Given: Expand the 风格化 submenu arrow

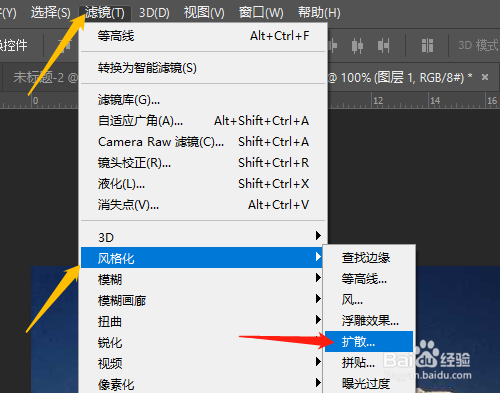Looking at the screenshot, I should (318, 257).
